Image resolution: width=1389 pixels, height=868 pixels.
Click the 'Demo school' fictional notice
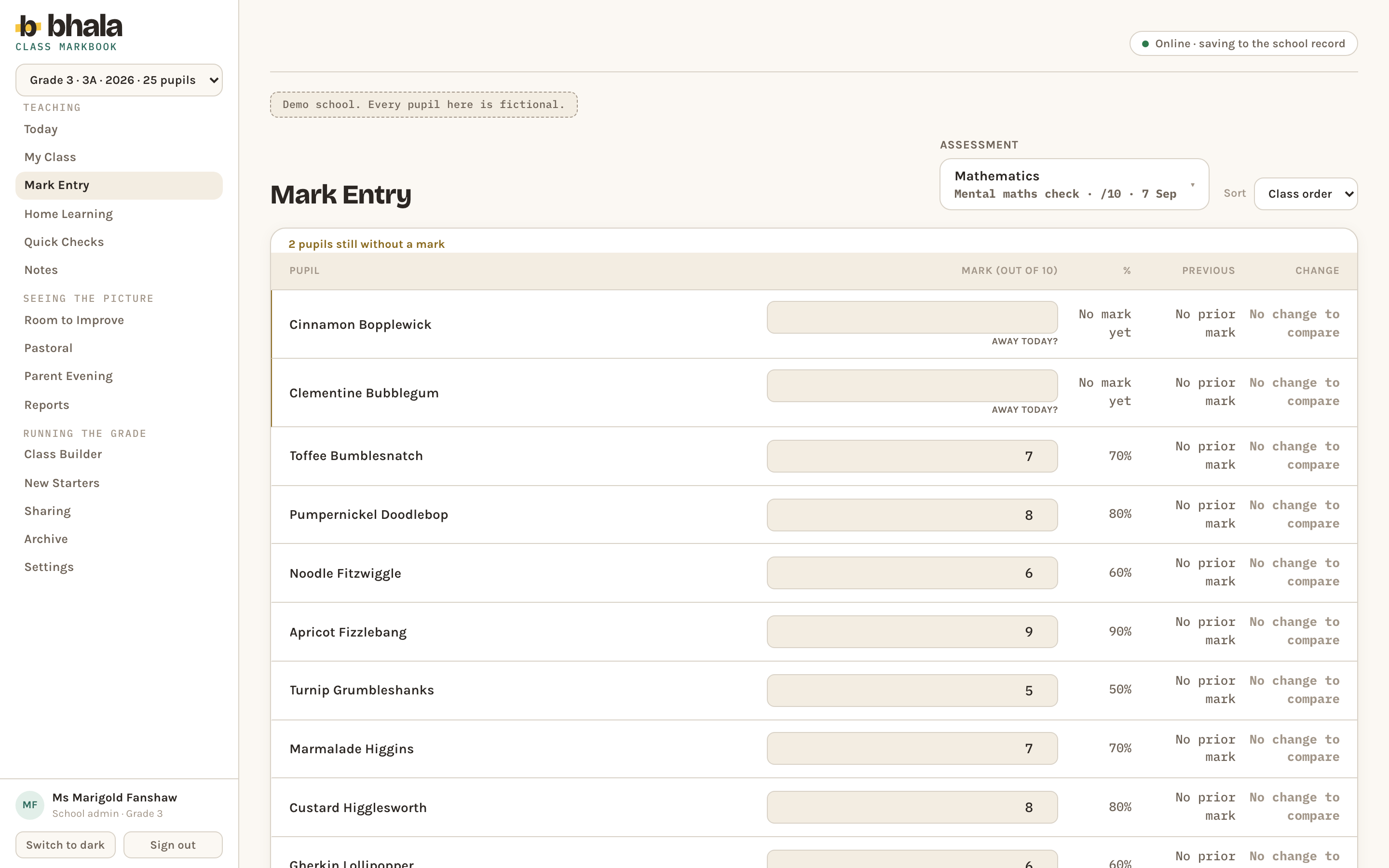[x=423, y=105]
